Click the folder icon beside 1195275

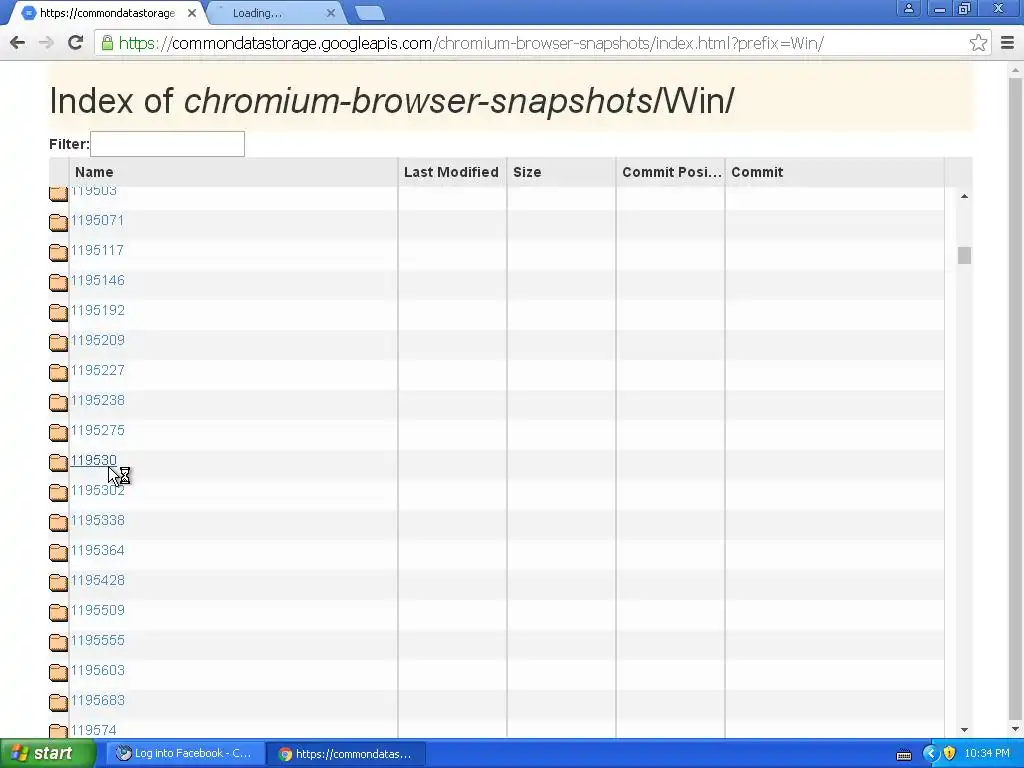click(x=58, y=433)
